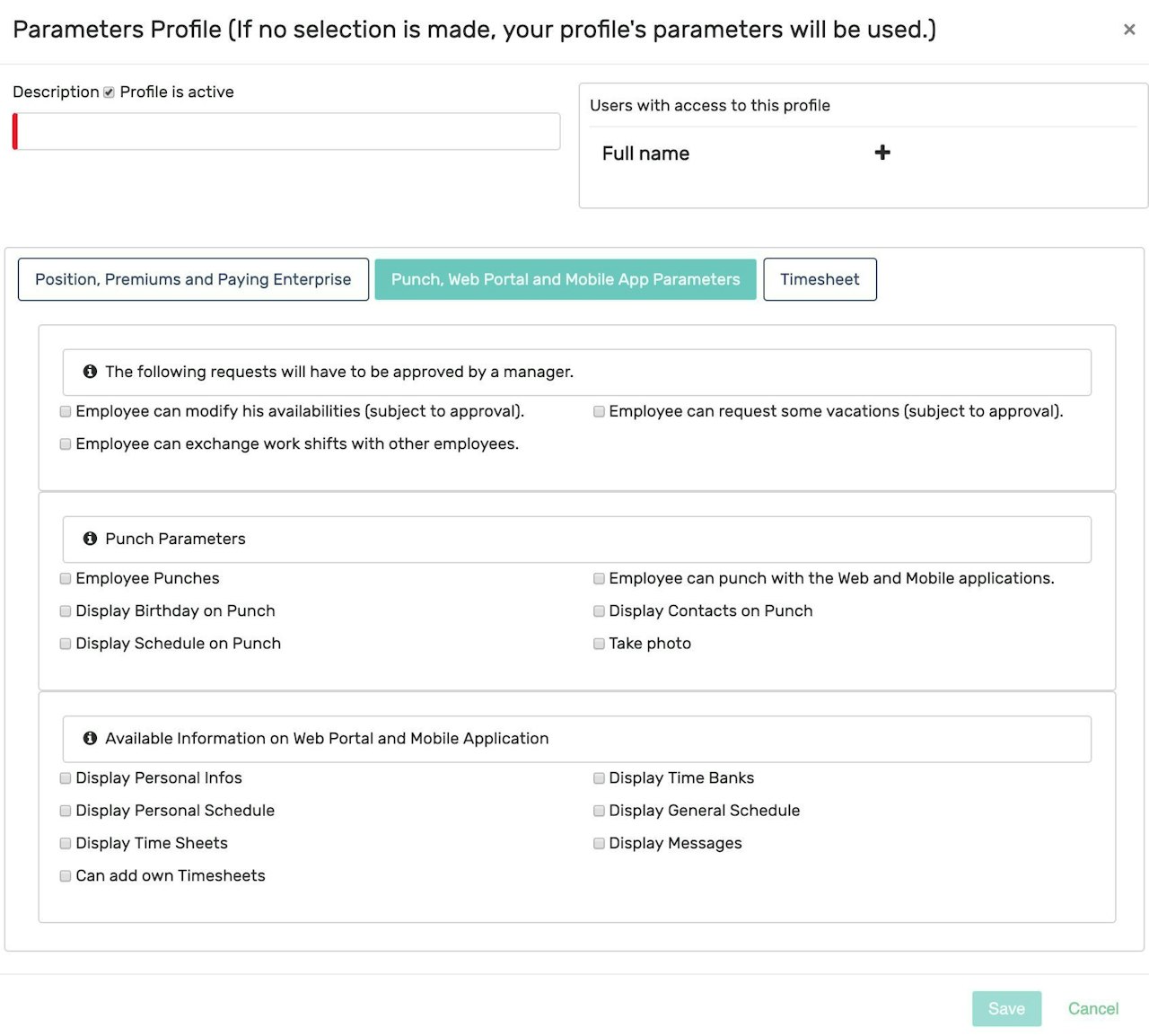Image resolution: width=1149 pixels, height=1036 pixels.
Task: Tick Display Time Banks checkbox
Action: point(599,778)
